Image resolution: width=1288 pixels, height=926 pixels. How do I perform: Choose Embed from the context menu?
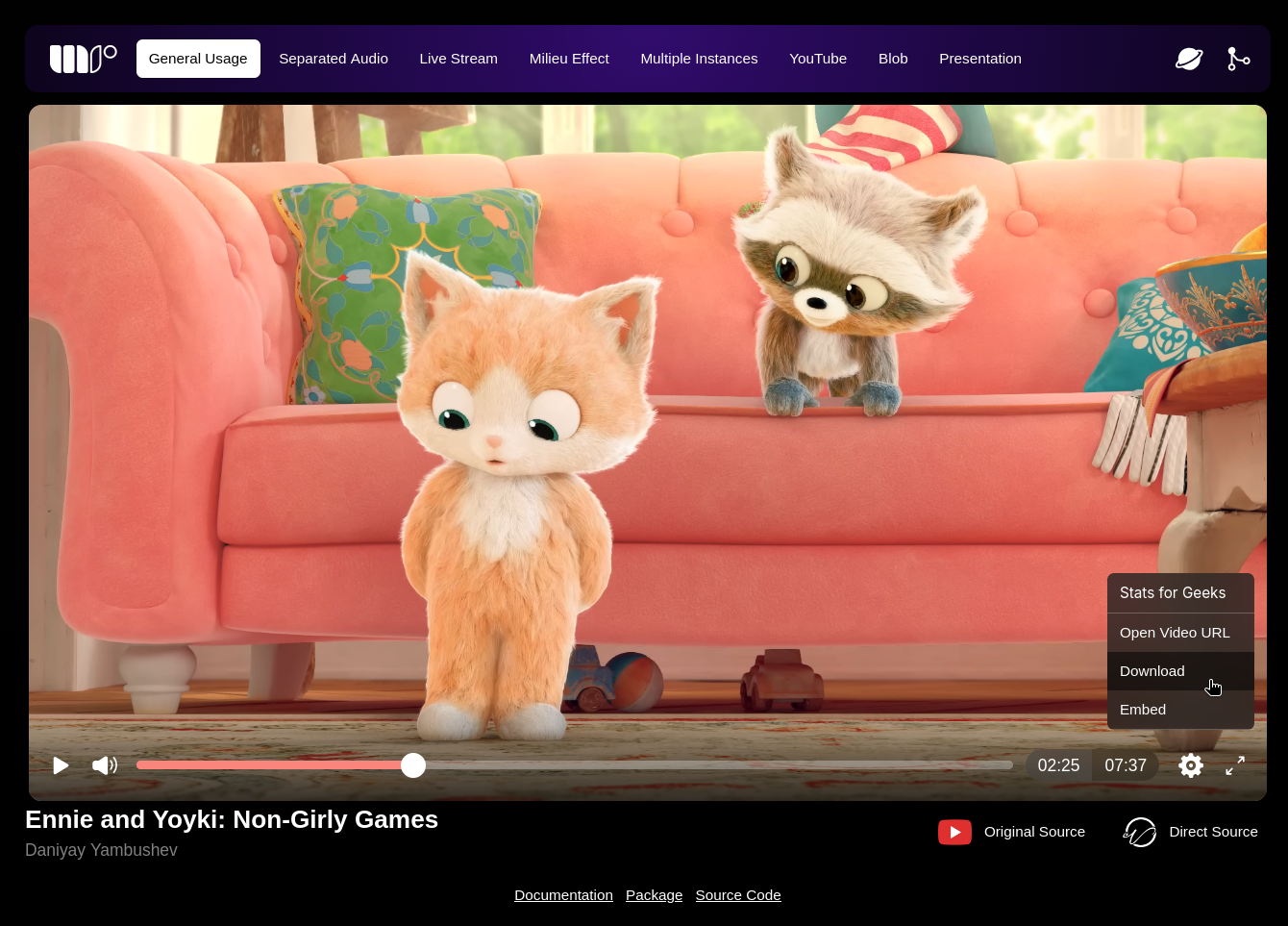coord(1143,710)
